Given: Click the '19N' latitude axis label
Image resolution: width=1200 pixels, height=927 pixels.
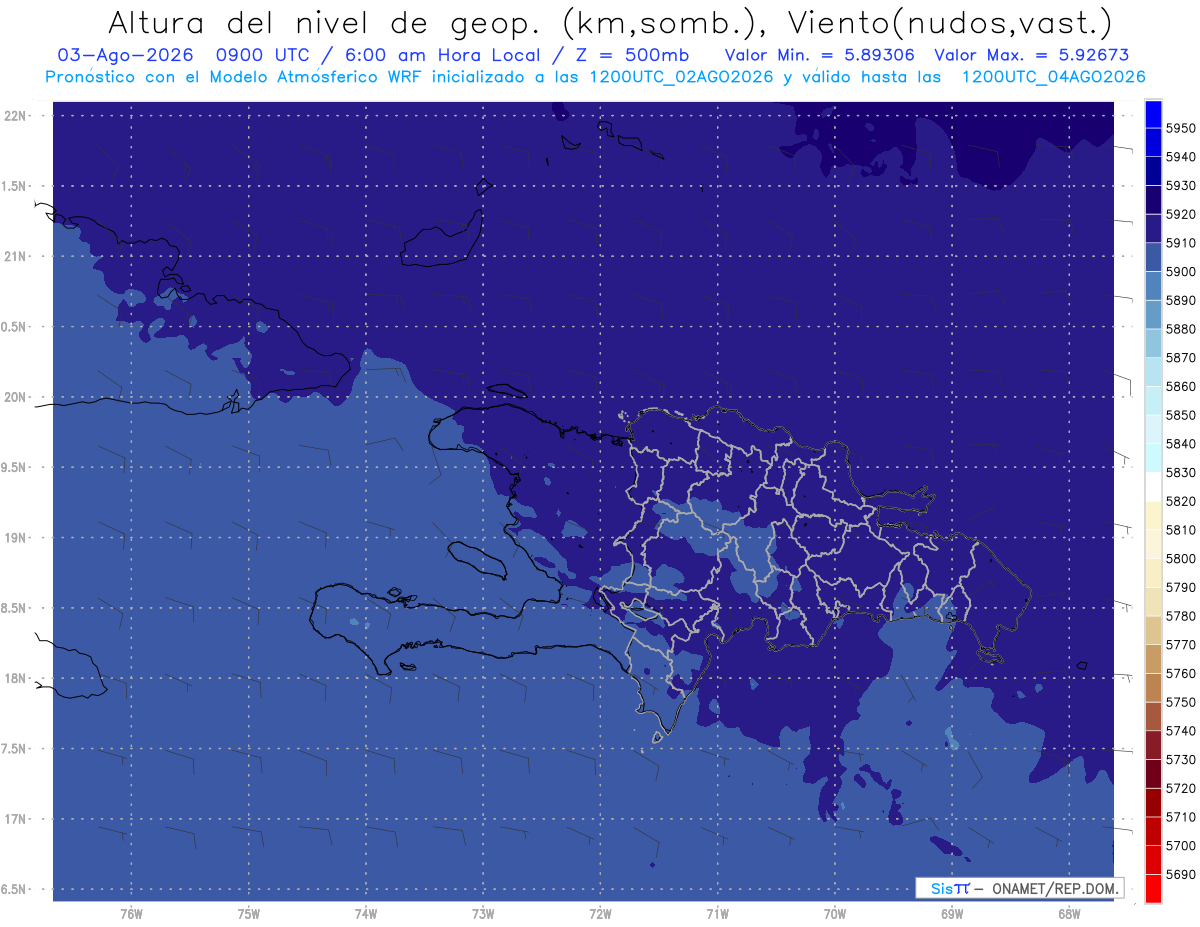Looking at the screenshot, I should click(x=16, y=538).
